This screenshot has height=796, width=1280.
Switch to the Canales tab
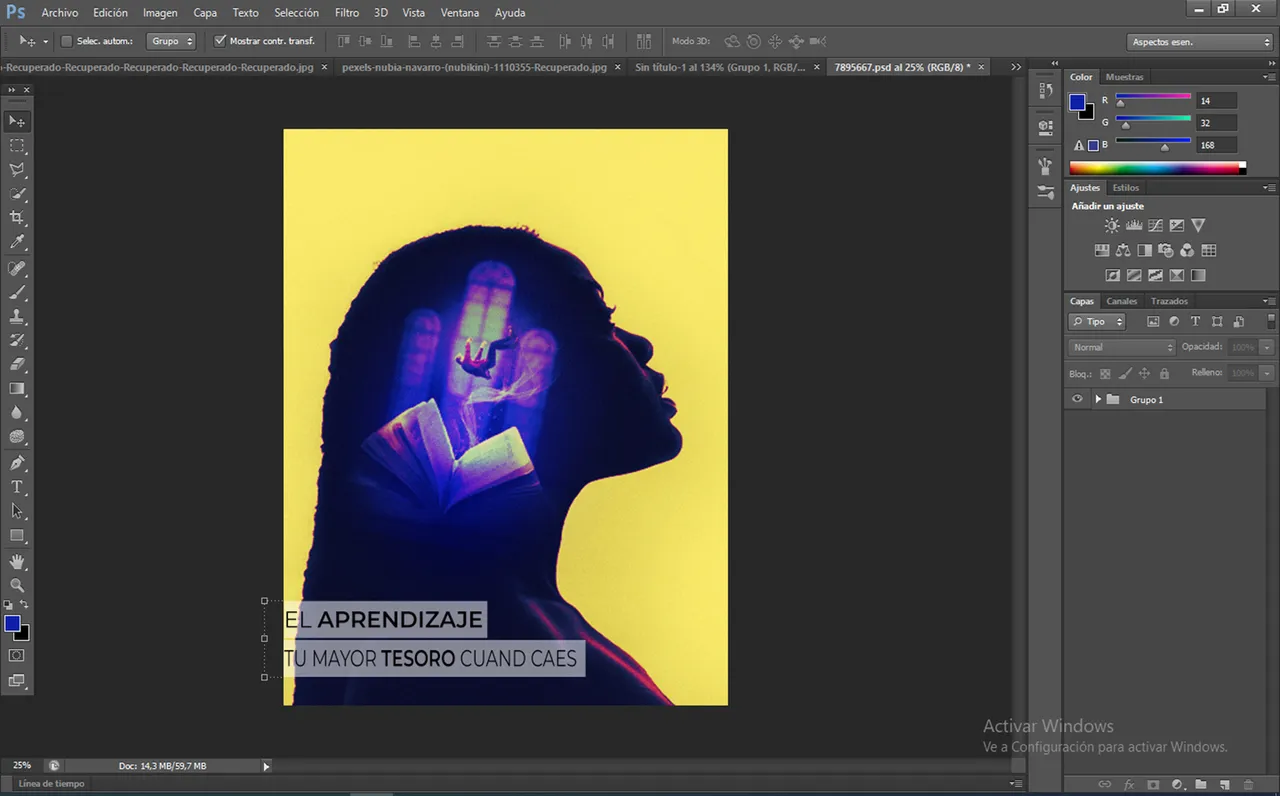pos(1121,301)
